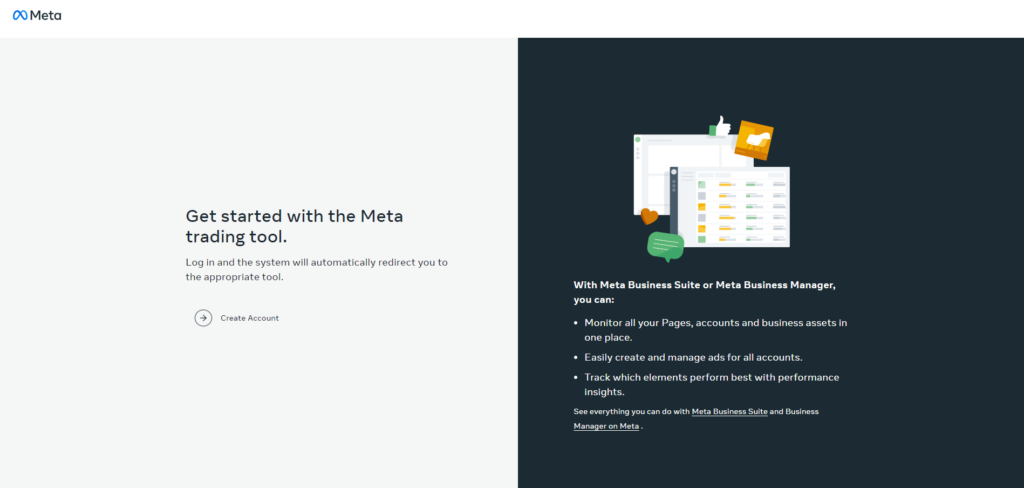Click the 'See everything you can do with' text
This screenshot has width=1024, height=488.
click(631, 411)
